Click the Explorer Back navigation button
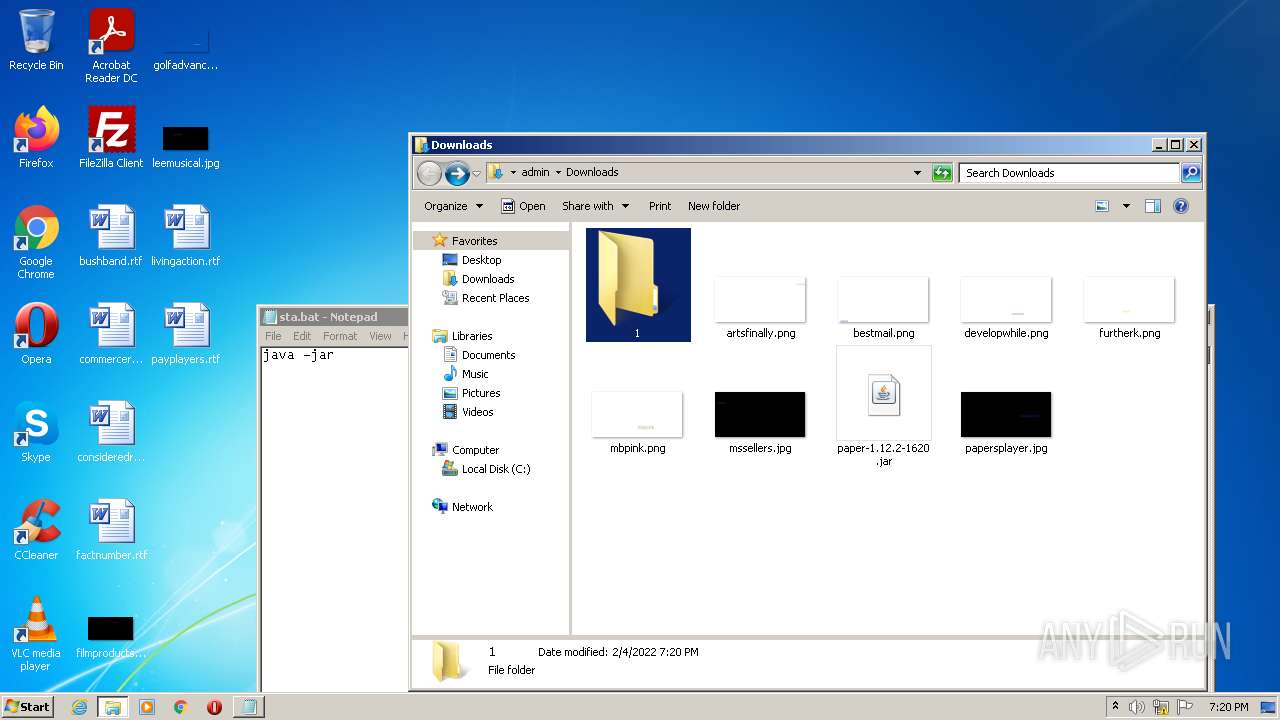The height and width of the screenshot is (720, 1280). 429,173
